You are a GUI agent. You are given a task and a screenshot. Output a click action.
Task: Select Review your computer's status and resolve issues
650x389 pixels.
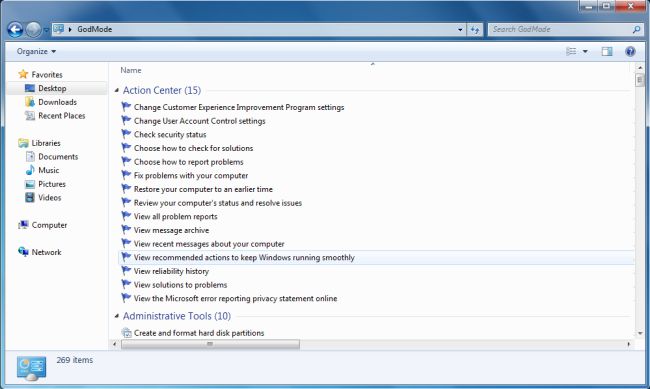point(218,203)
